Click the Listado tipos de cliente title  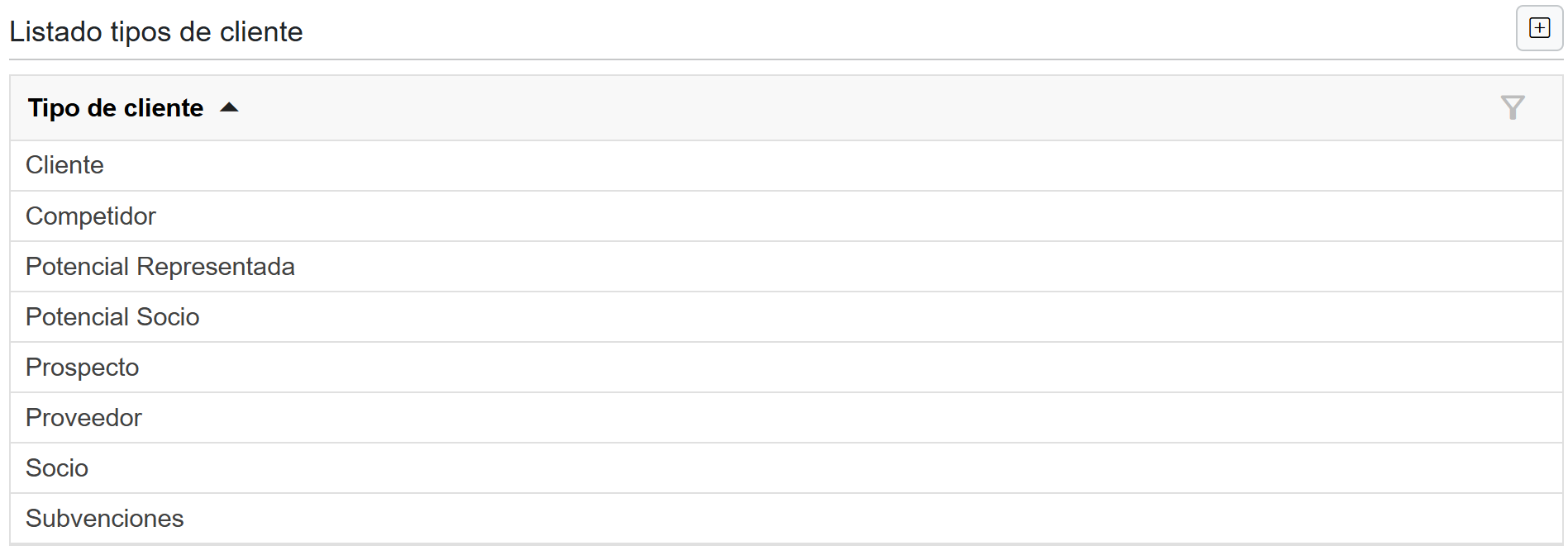click(156, 31)
